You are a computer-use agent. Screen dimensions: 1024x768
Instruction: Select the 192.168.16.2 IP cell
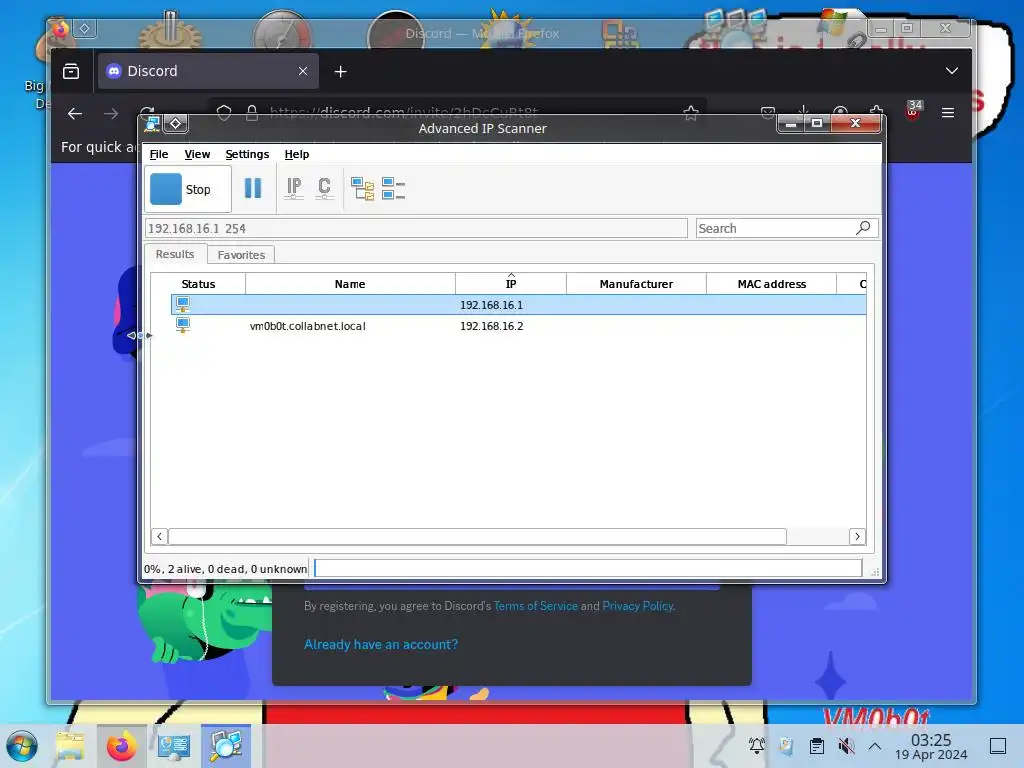click(492, 326)
